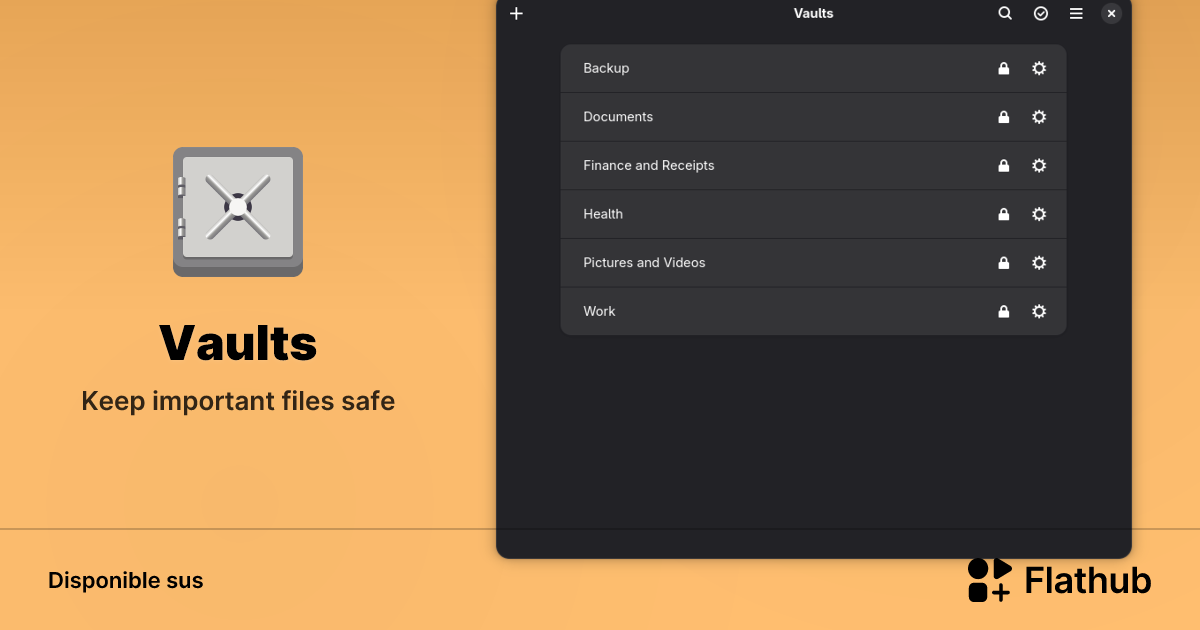This screenshot has width=1200, height=630.
Task: Open settings gear for the Documents vault
Action: [x=1038, y=117]
